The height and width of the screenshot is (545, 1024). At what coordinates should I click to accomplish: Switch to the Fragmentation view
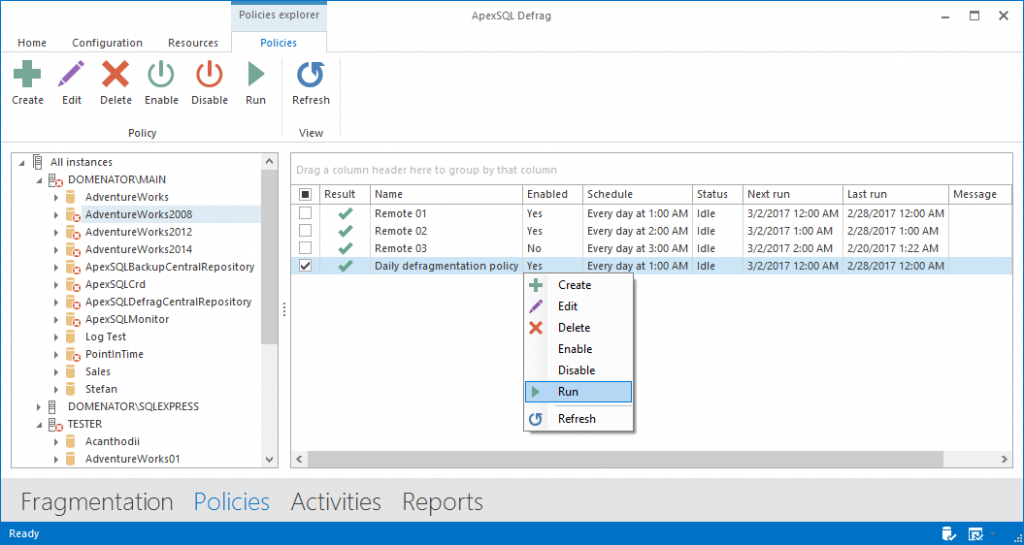tap(97, 502)
